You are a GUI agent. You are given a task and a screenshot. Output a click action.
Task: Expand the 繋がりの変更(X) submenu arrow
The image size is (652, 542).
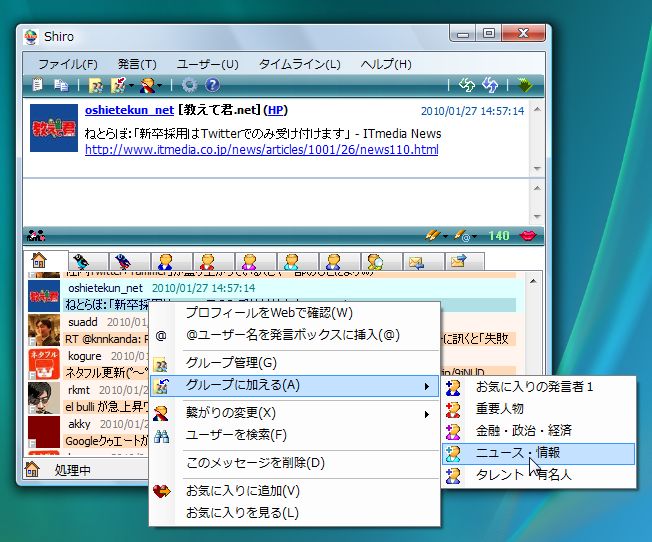tap(427, 414)
